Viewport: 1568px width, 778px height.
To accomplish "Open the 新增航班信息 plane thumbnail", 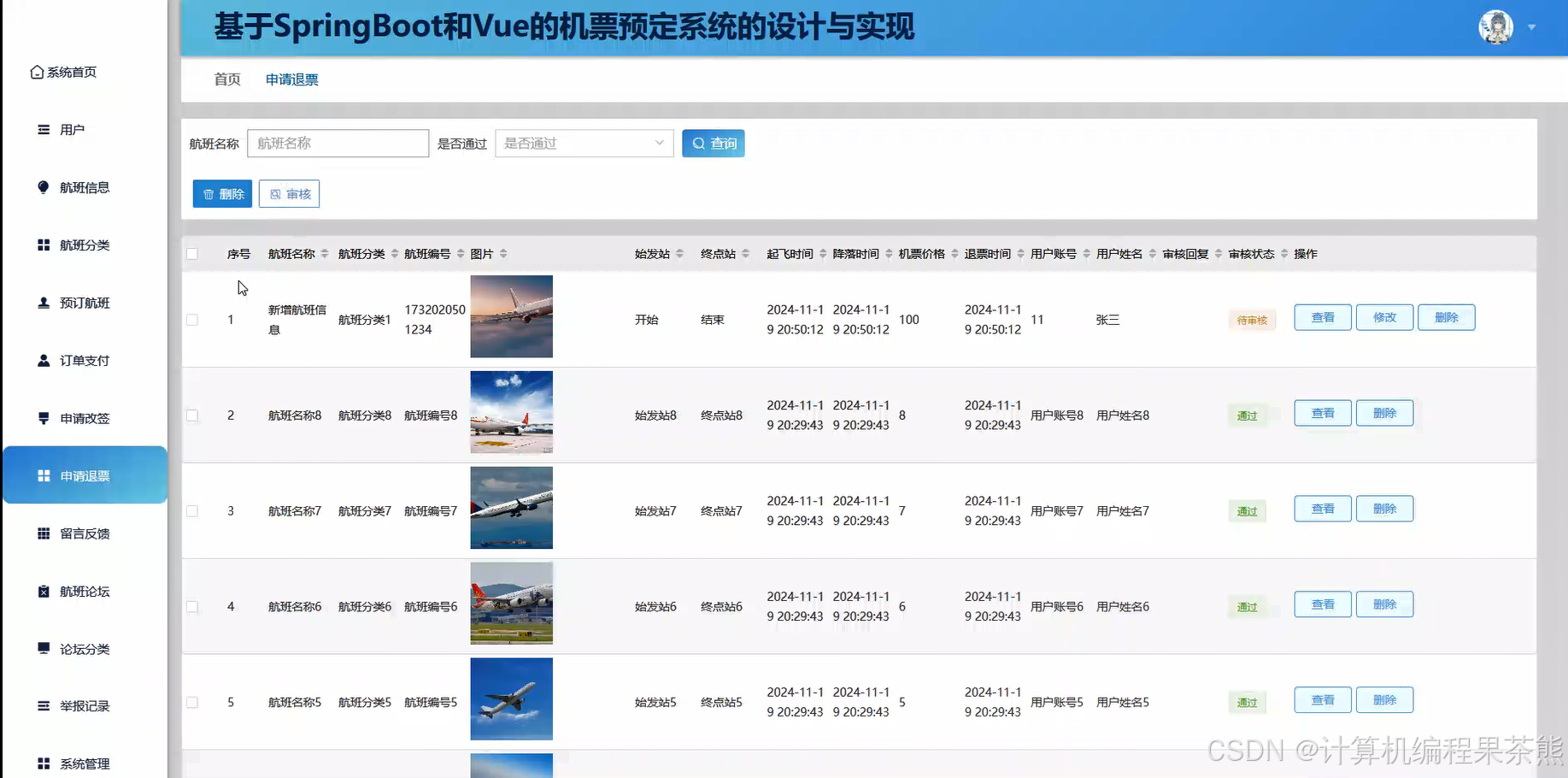I will pyautogui.click(x=512, y=316).
